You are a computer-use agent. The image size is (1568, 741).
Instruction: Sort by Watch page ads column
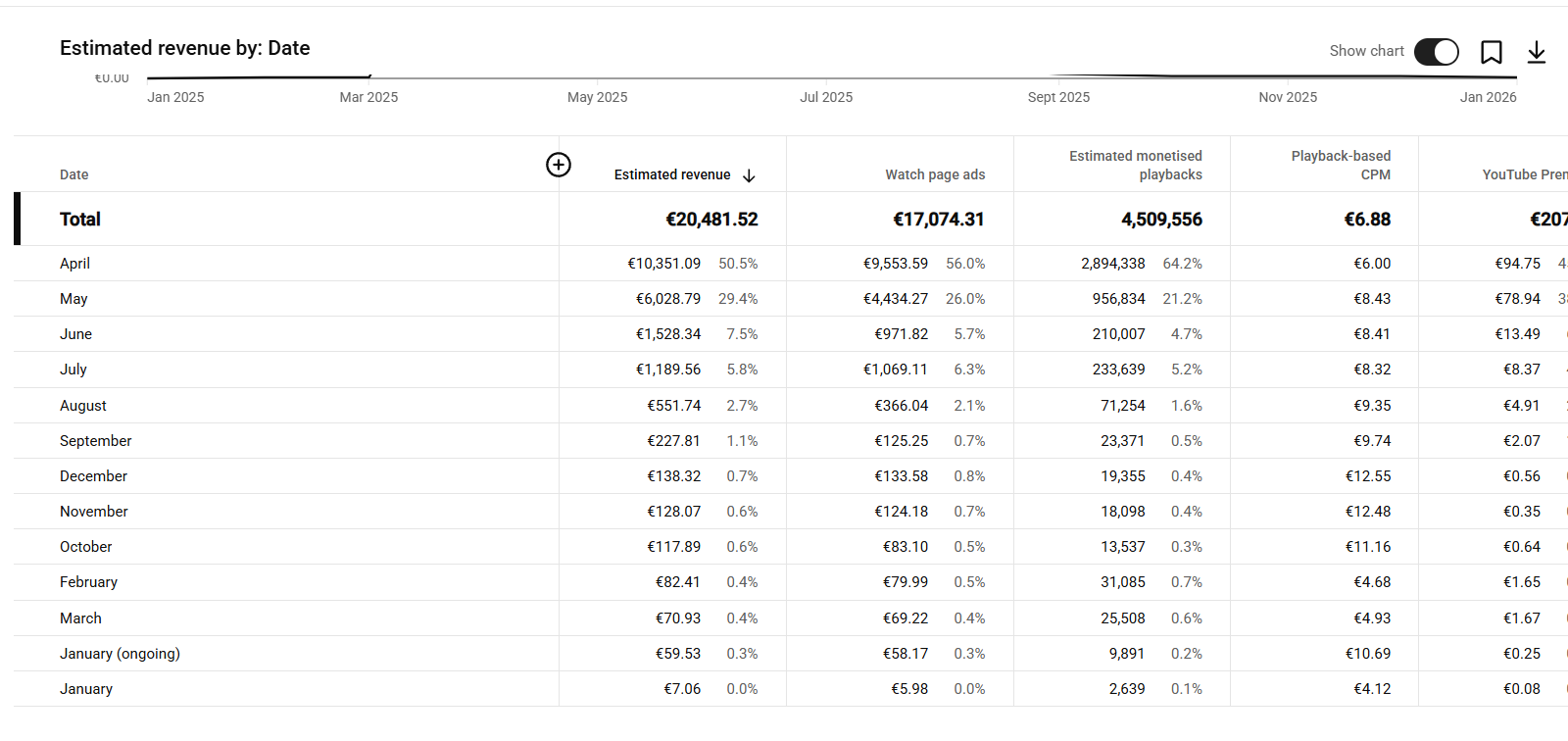(934, 174)
